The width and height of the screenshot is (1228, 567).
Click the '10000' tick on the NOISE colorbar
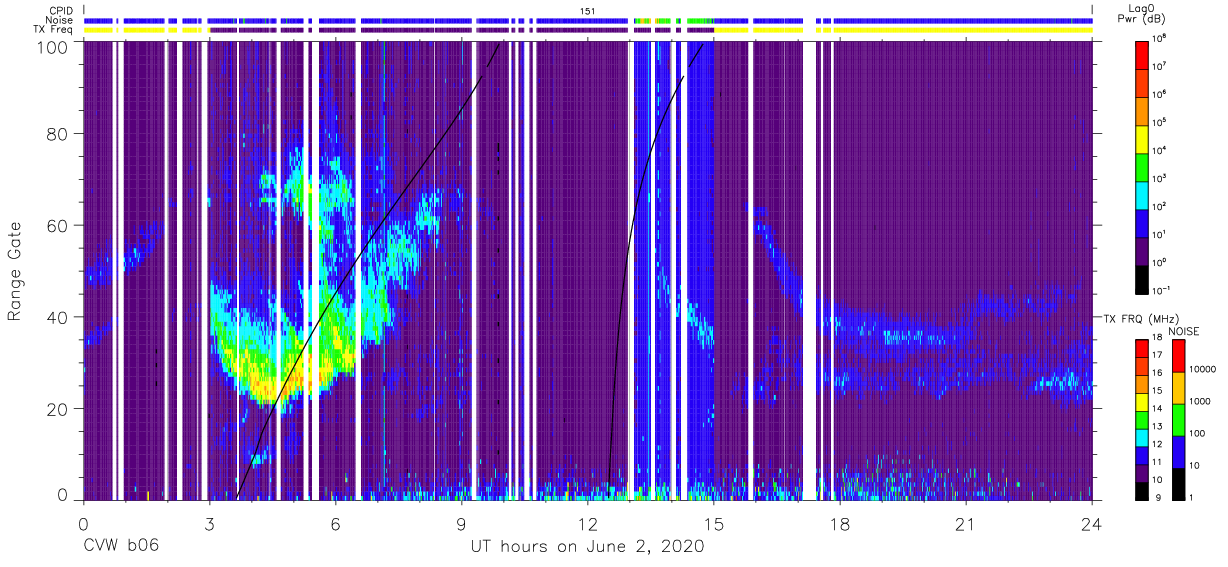[1204, 370]
